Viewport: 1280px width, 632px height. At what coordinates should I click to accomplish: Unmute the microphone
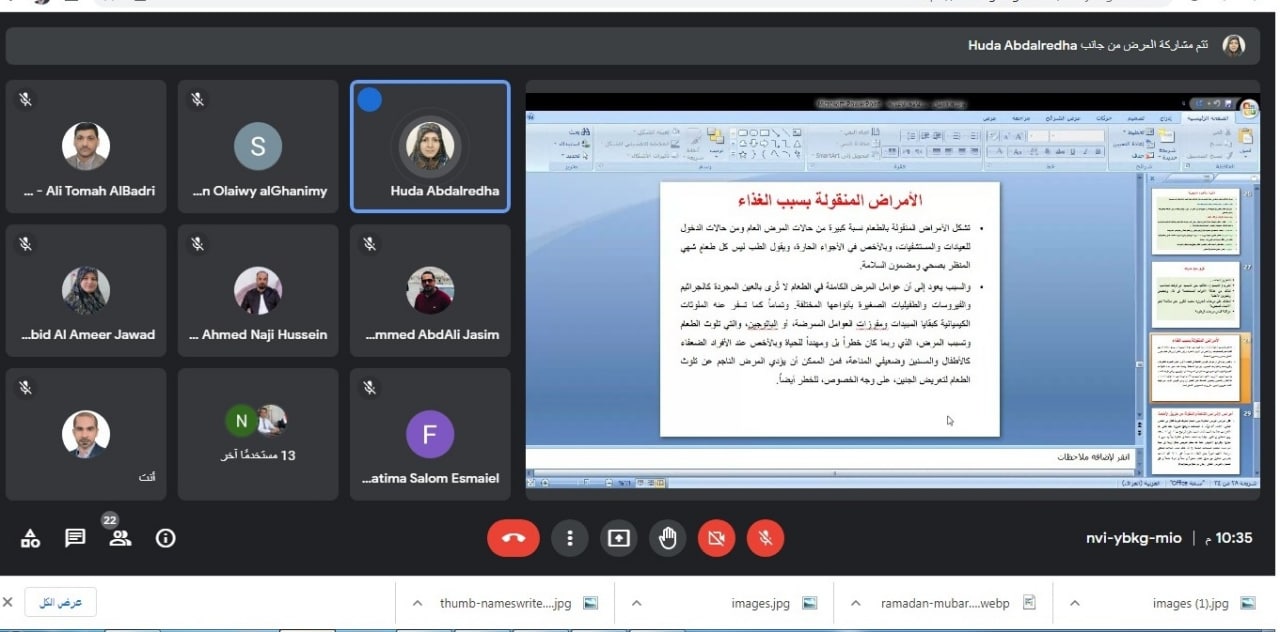(x=765, y=538)
